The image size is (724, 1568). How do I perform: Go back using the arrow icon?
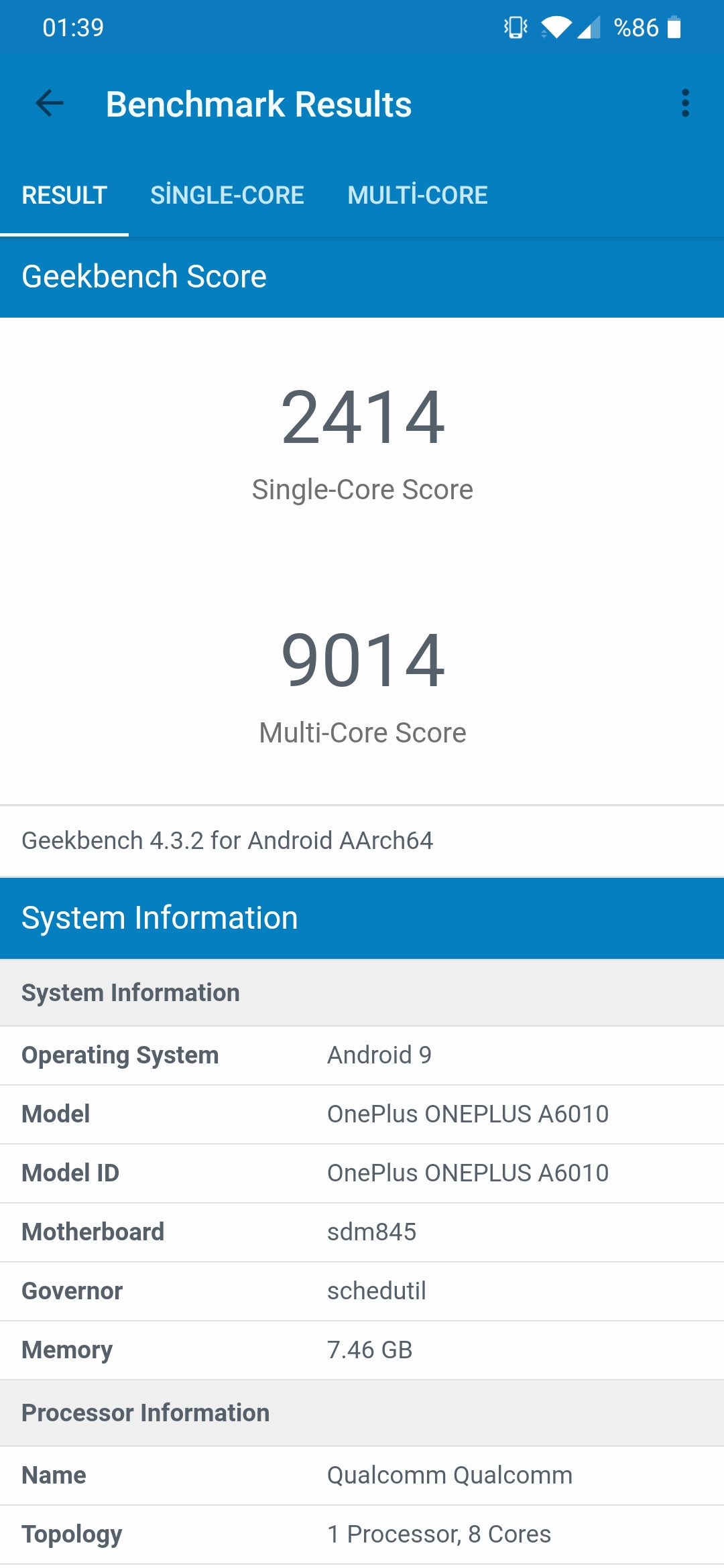click(x=50, y=104)
